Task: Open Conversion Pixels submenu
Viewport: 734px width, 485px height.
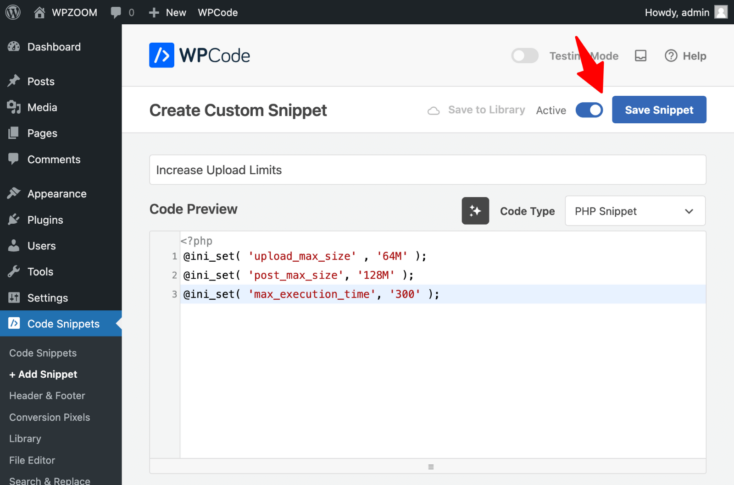Action: click(x=50, y=417)
